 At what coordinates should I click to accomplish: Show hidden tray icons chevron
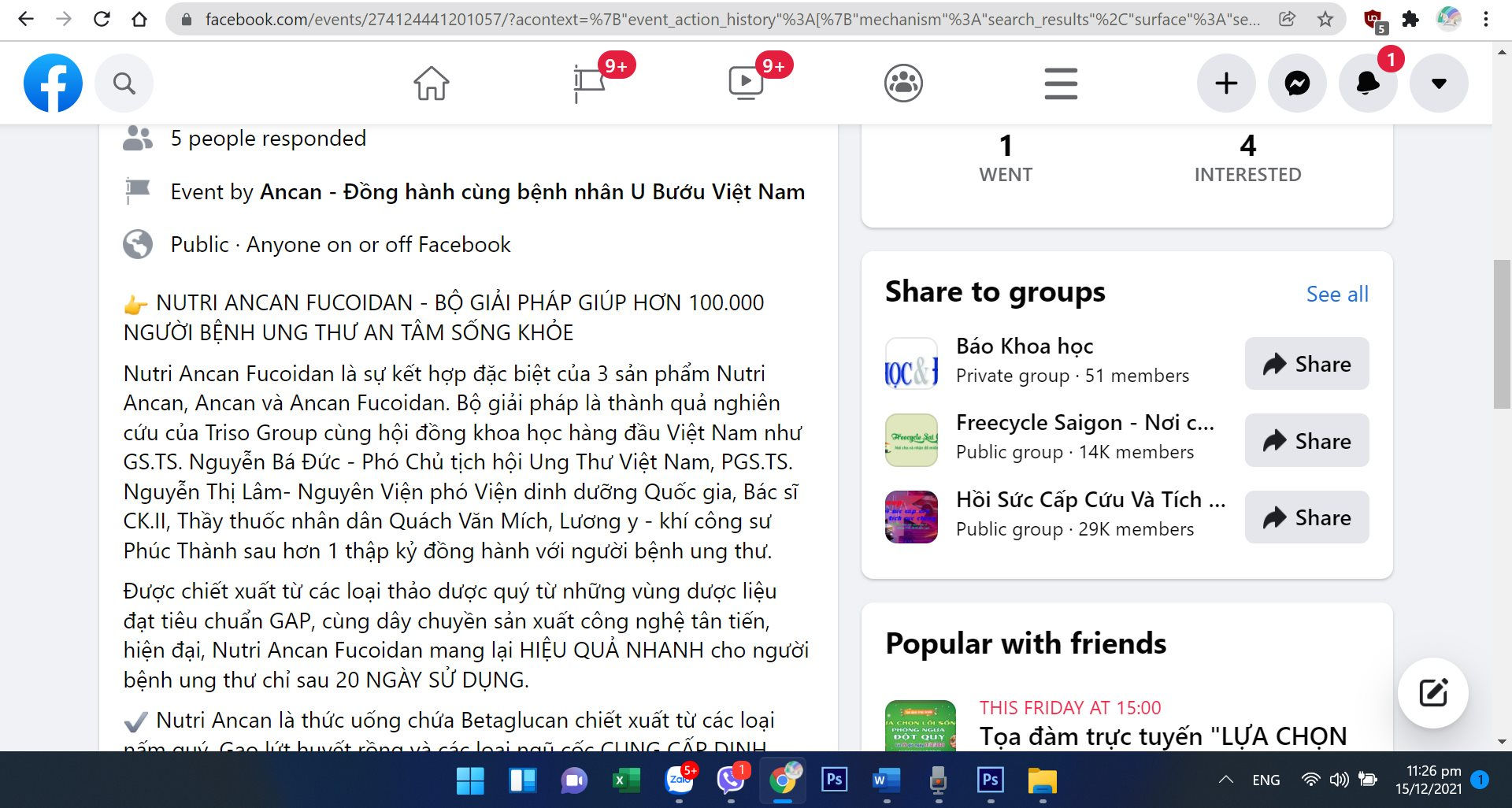point(1225,780)
